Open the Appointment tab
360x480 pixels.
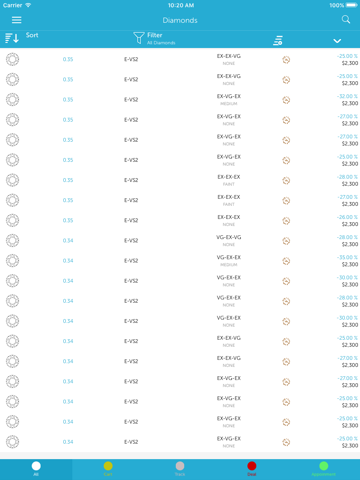[324, 469]
